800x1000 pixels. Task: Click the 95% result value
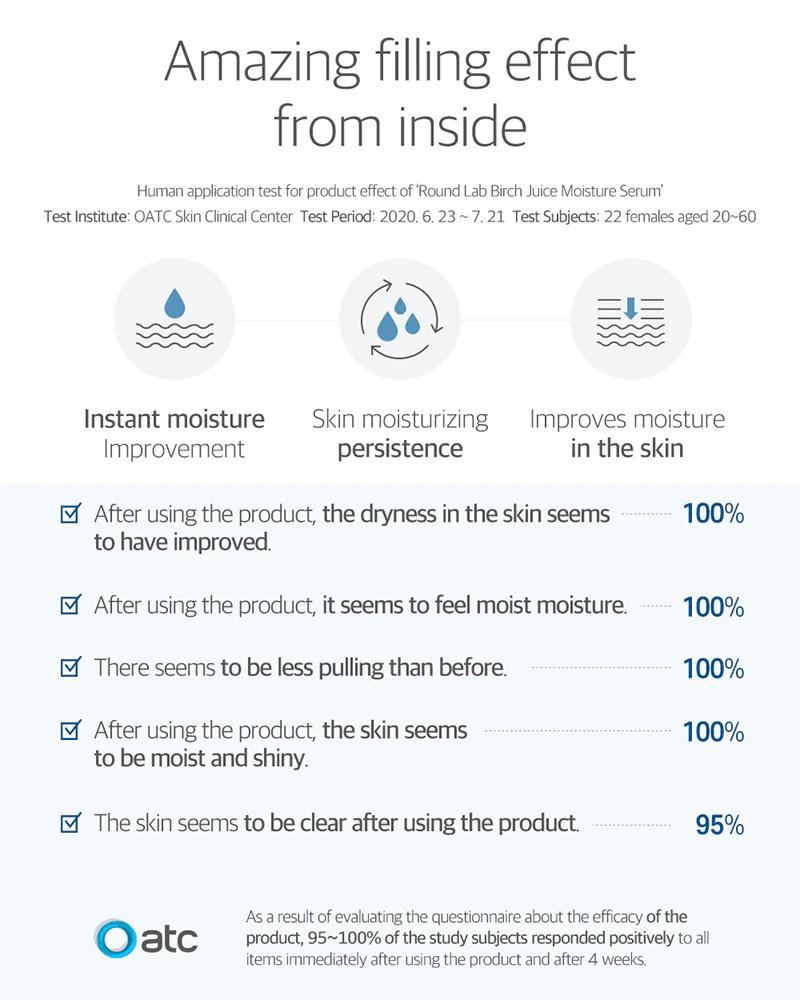coord(719,825)
